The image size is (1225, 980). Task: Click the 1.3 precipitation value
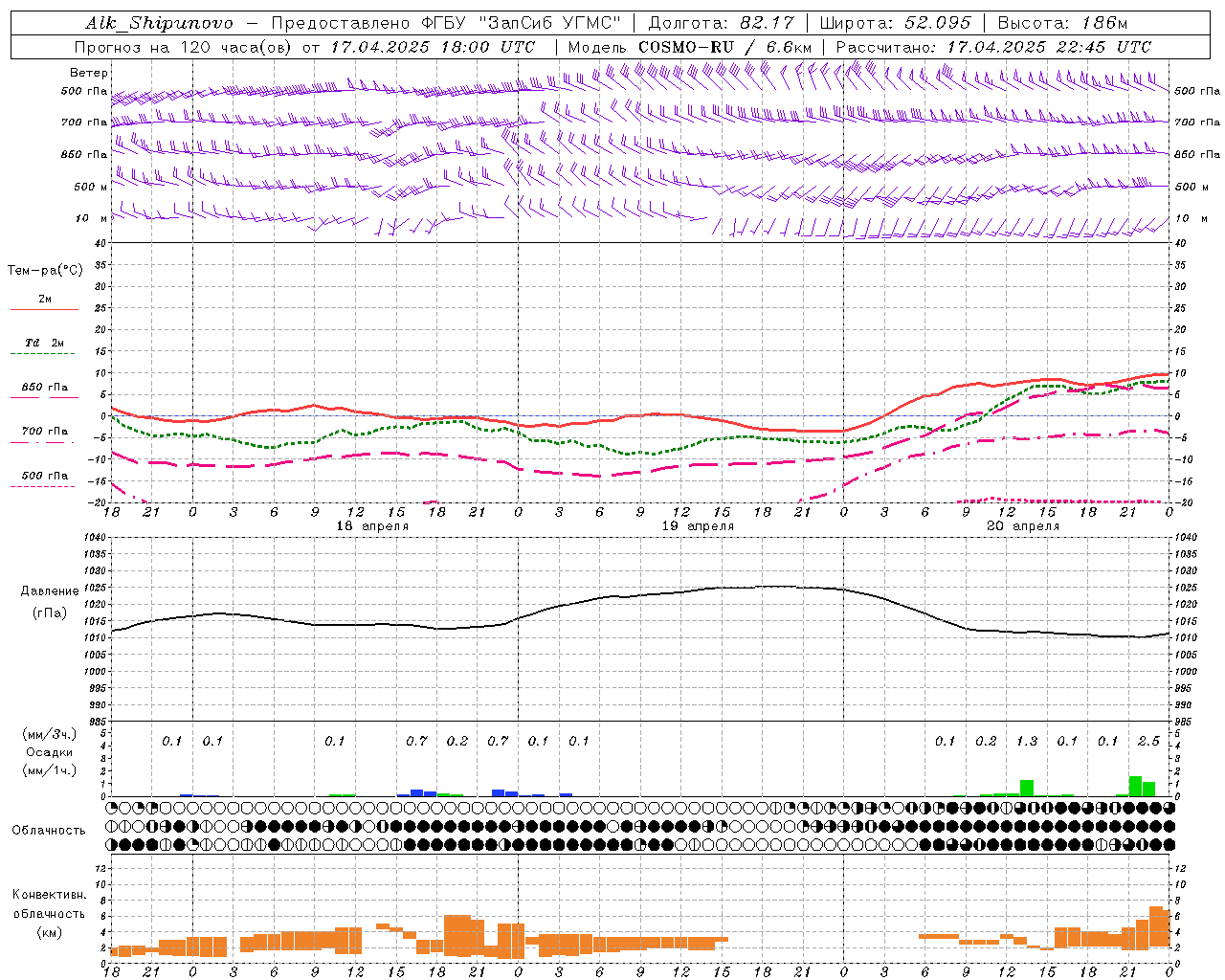click(x=1027, y=741)
